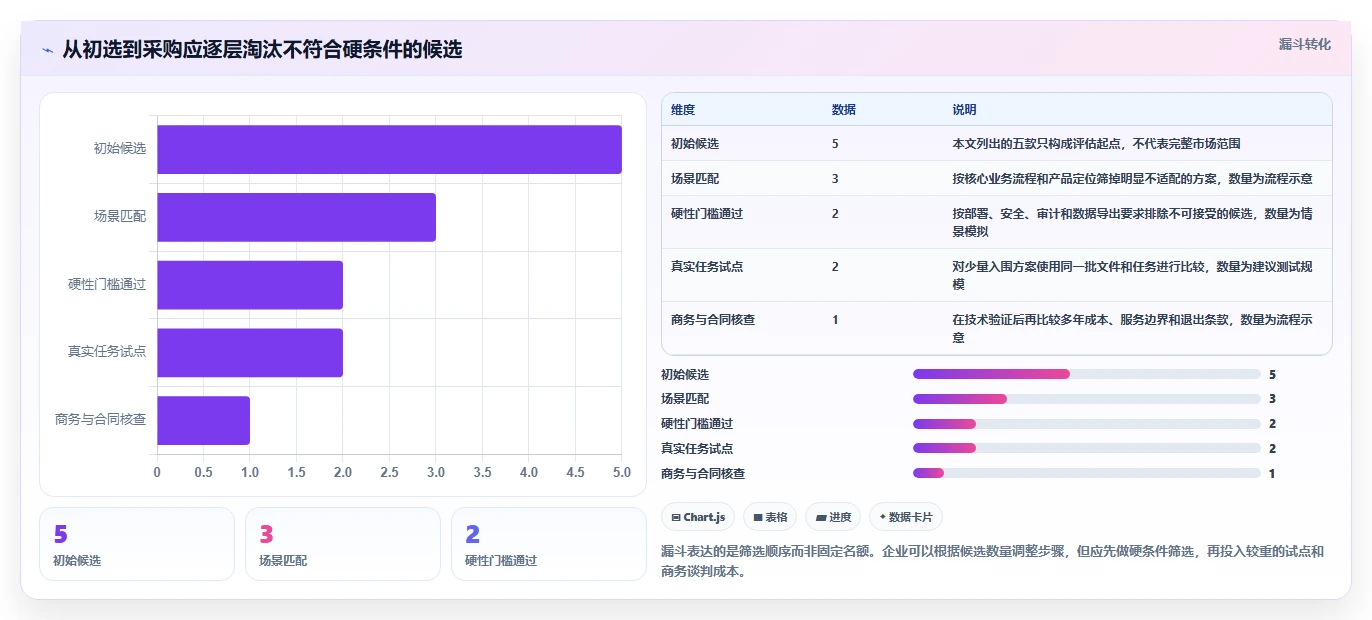Click 硬性门槛通过 in the table

point(707,214)
